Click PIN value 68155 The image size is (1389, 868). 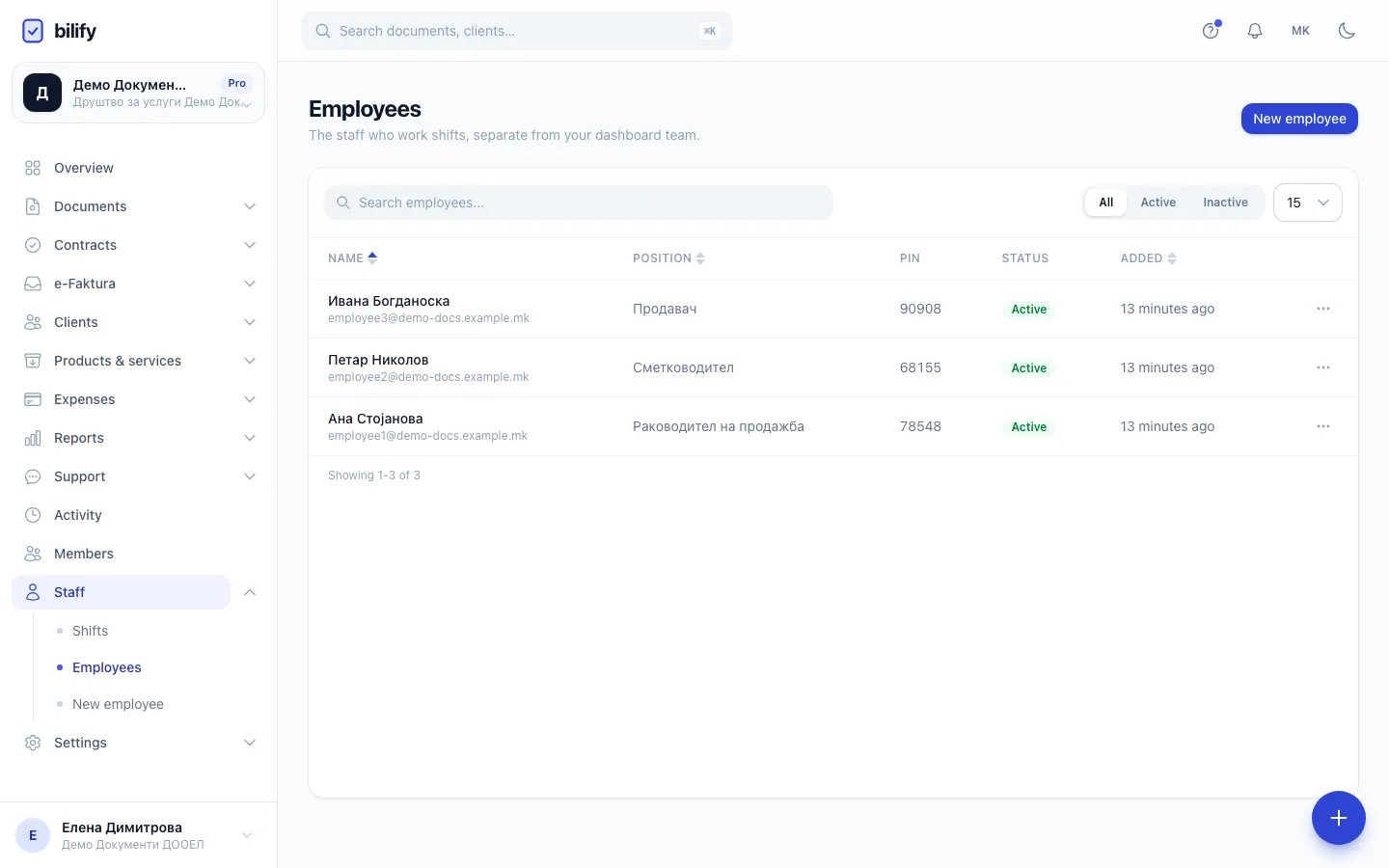(920, 367)
